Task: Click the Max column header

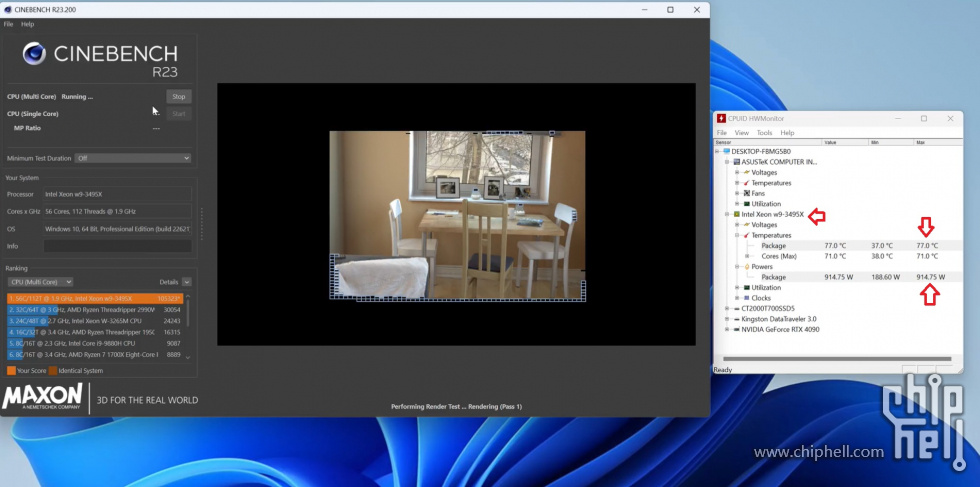Action: pos(938,143)
